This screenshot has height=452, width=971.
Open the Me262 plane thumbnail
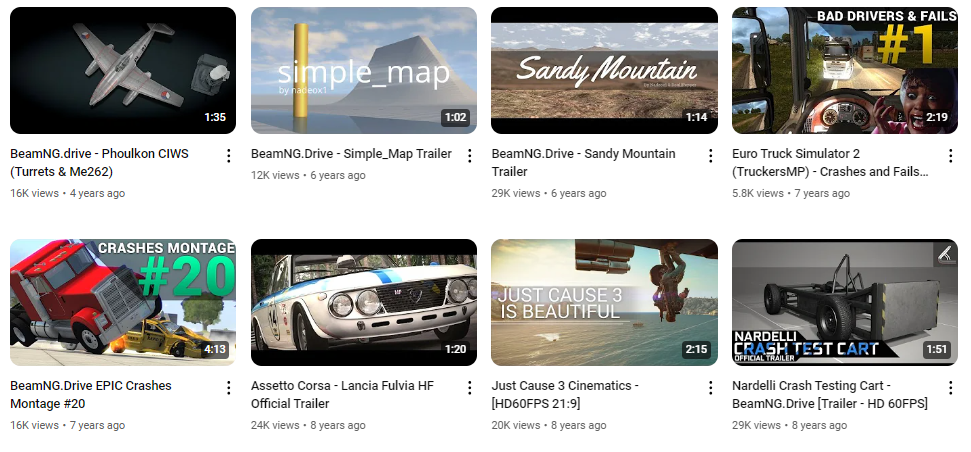123,71
